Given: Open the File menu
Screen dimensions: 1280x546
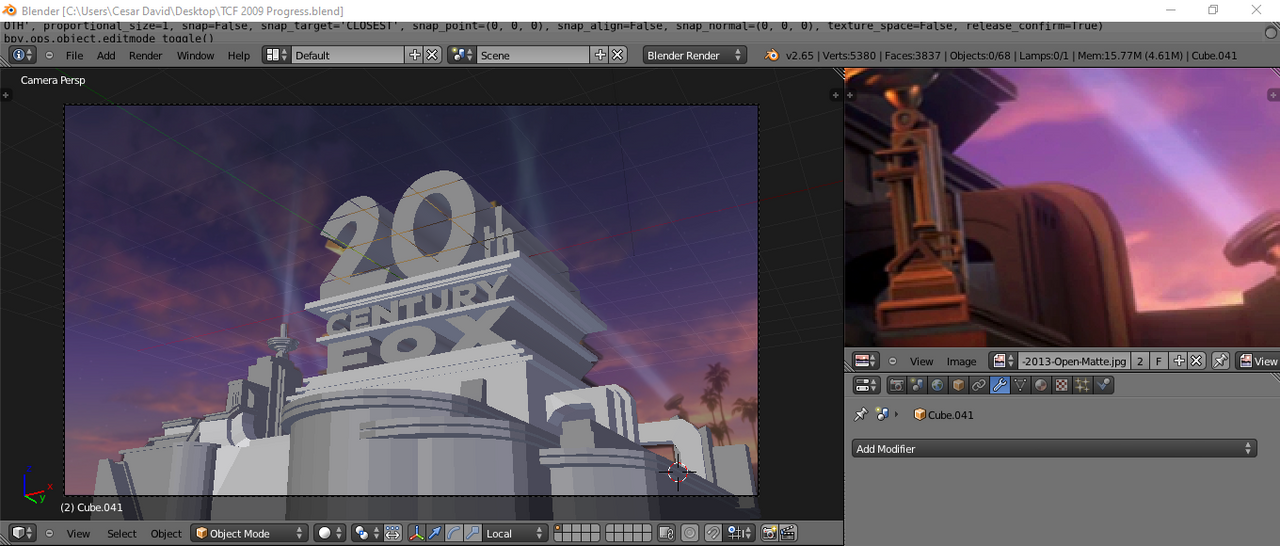Looking at the screenshot, I should coord(75,55).
